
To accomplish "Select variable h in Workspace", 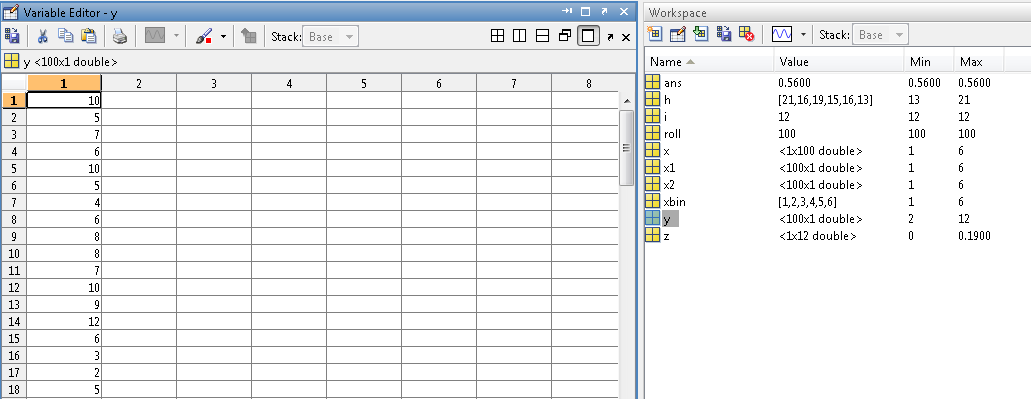I will coord(667,100).
